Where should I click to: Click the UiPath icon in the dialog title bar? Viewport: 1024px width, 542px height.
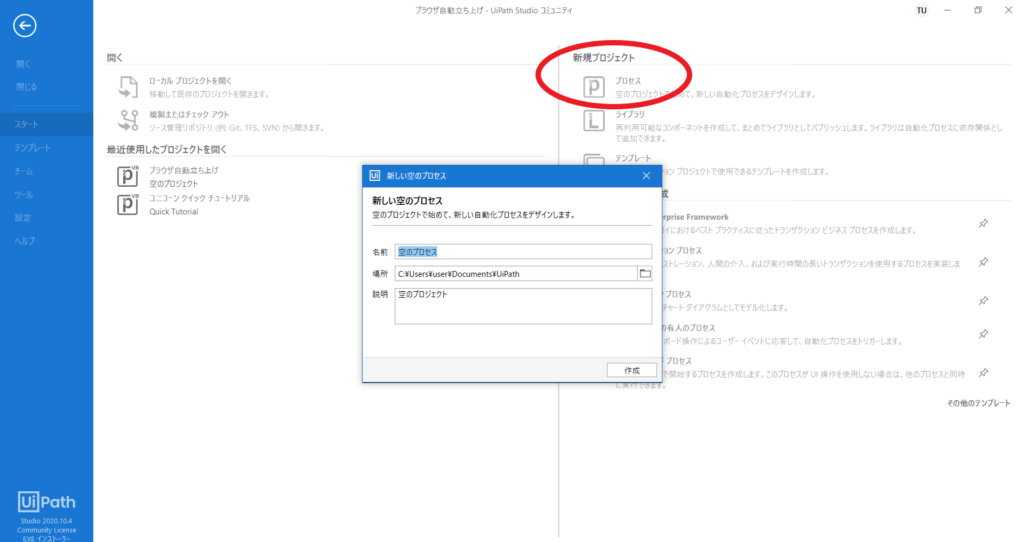point(375,176)
